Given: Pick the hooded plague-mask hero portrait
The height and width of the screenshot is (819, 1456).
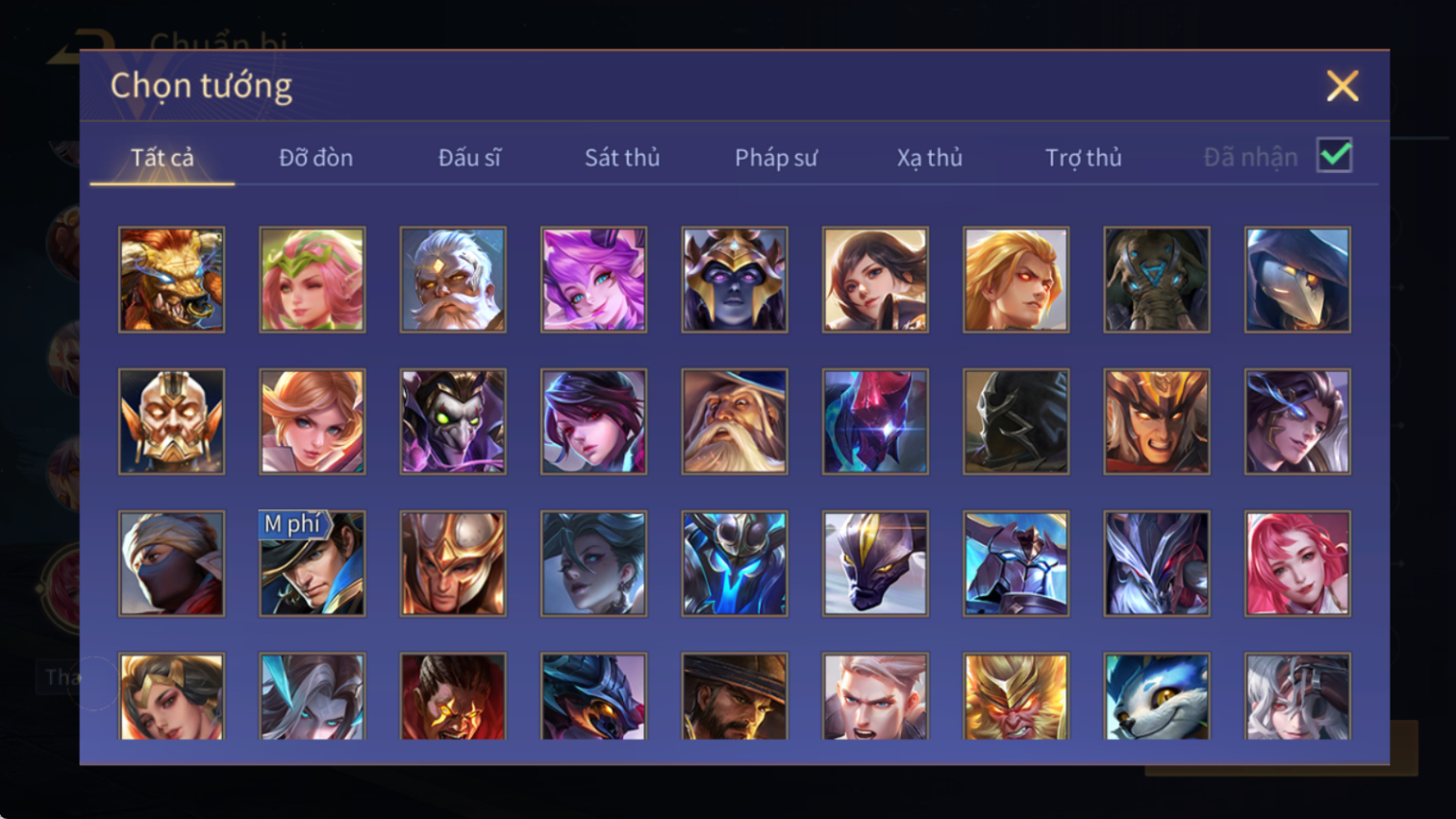Looking at the screenshot, I should 1297,280.
